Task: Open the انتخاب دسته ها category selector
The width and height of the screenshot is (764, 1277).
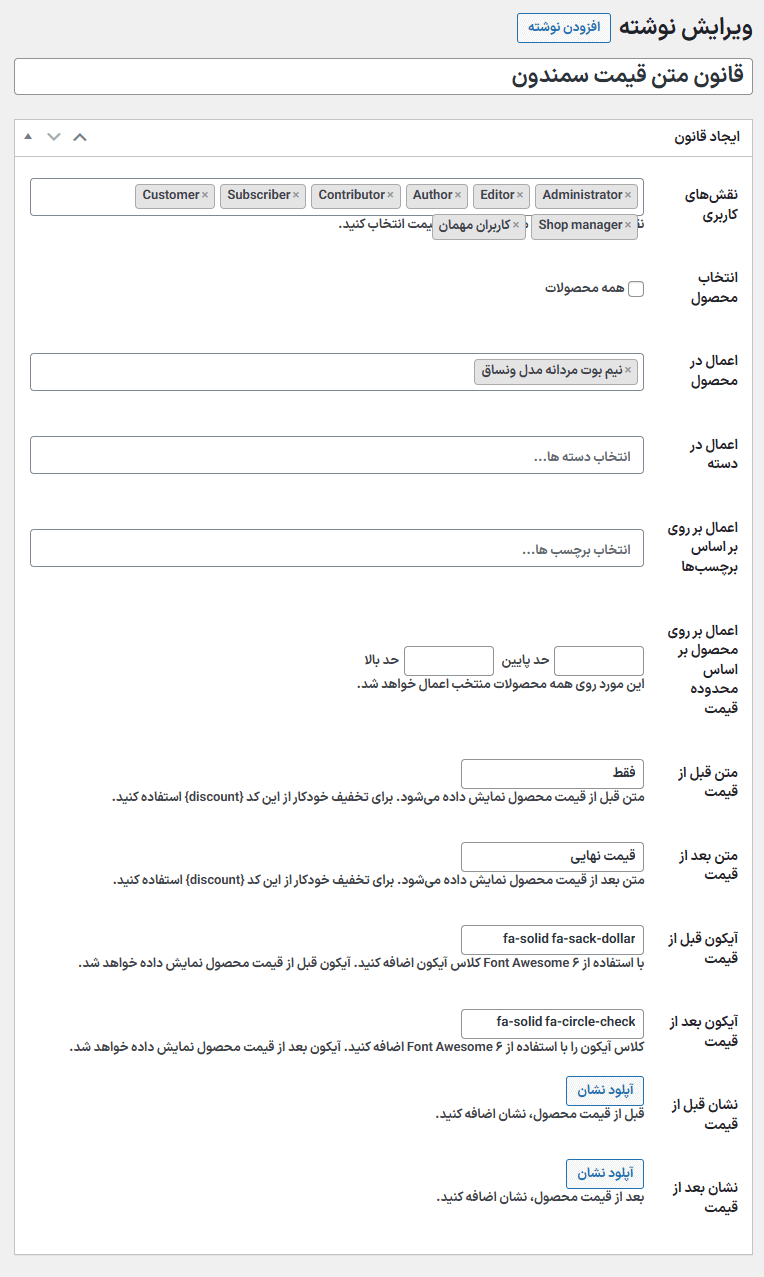Action: [x=337, y=455]
